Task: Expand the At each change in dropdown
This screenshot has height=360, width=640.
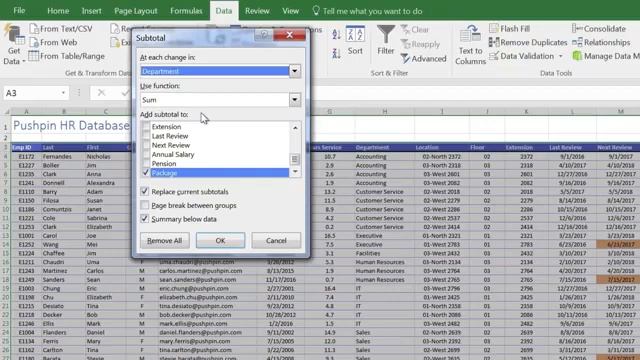Action: tap(295, 71)
